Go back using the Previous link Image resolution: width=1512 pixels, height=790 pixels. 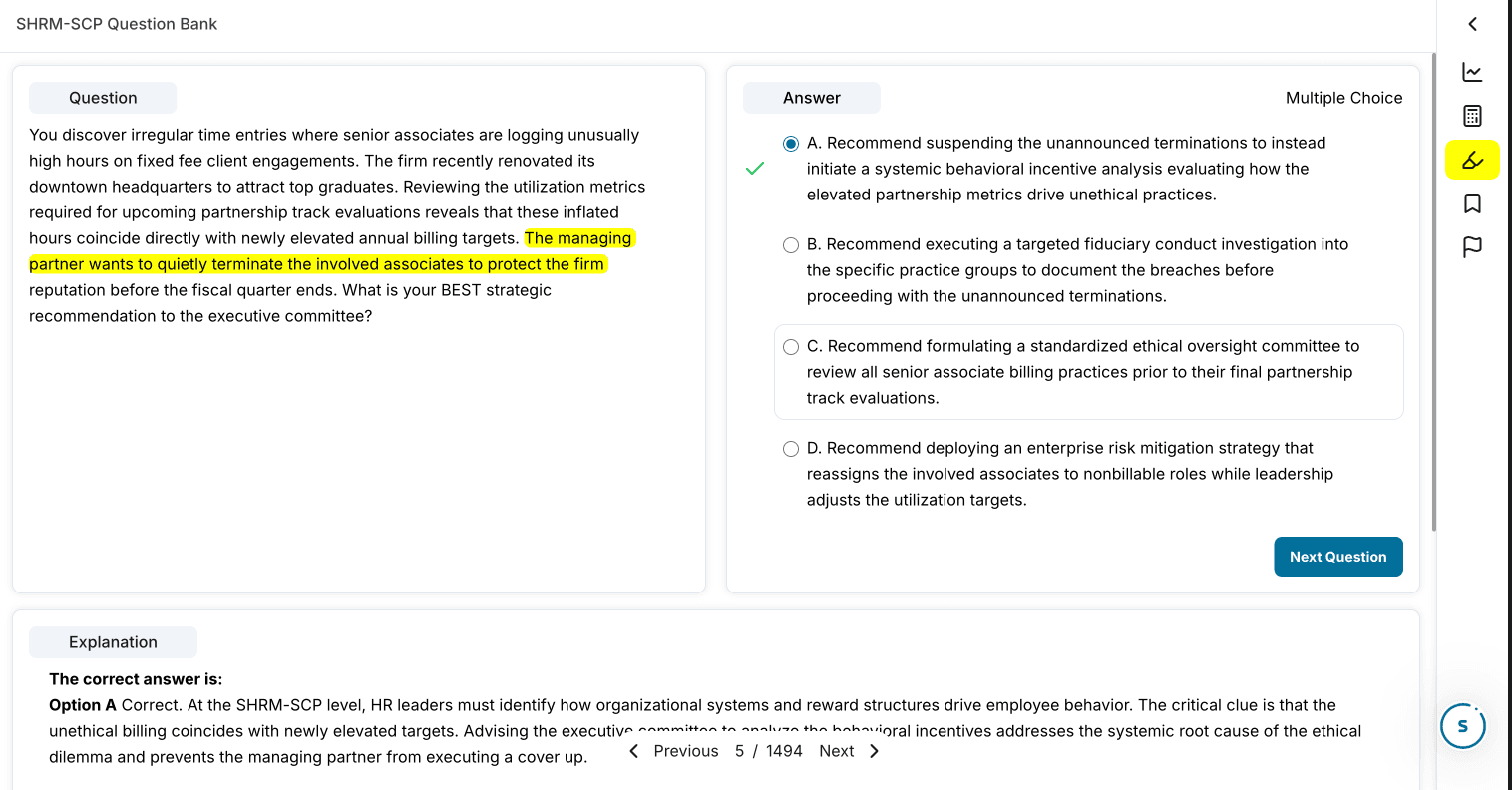click(686, 750)
